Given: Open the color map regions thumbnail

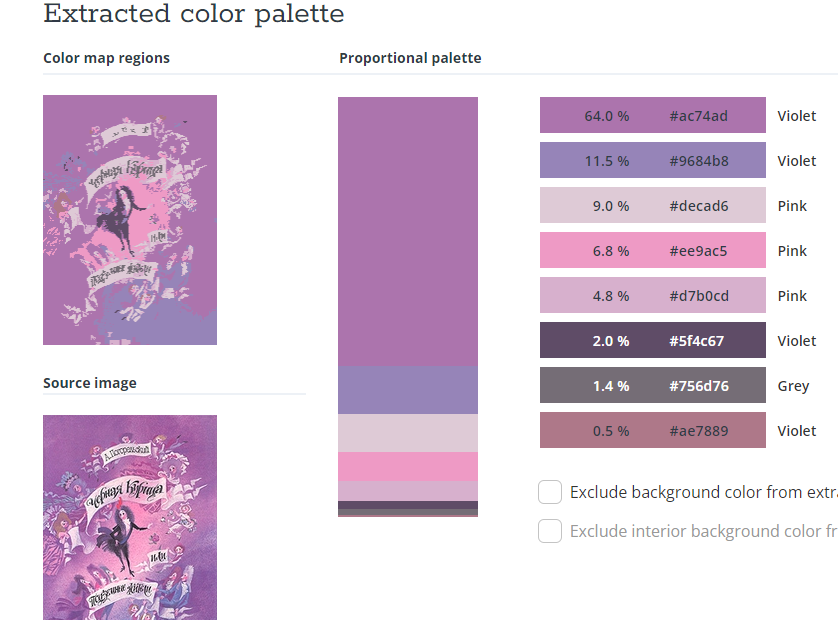Looking at the screenshot, I should tap(130, 220).
